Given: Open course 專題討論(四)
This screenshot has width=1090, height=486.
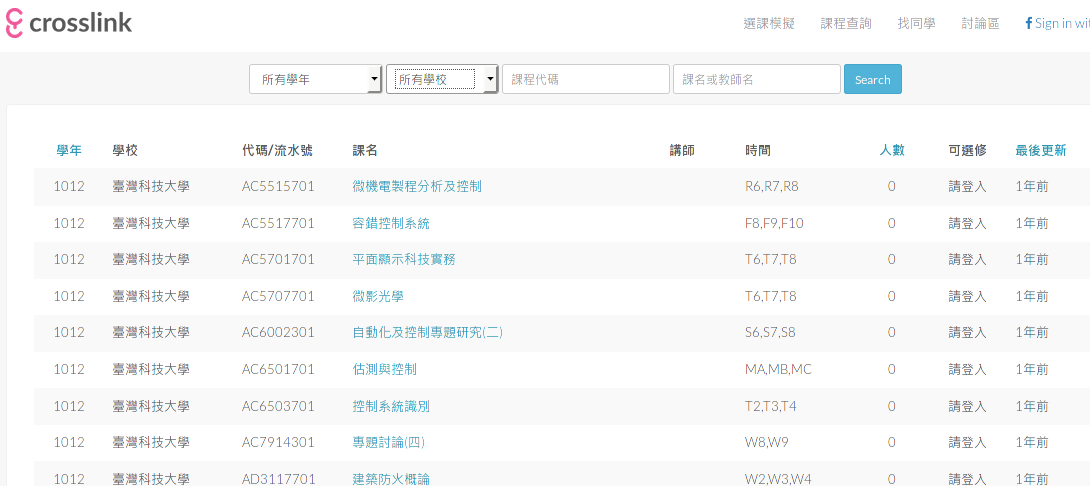Looking at the screenshot, I should (x=389, y=442).
